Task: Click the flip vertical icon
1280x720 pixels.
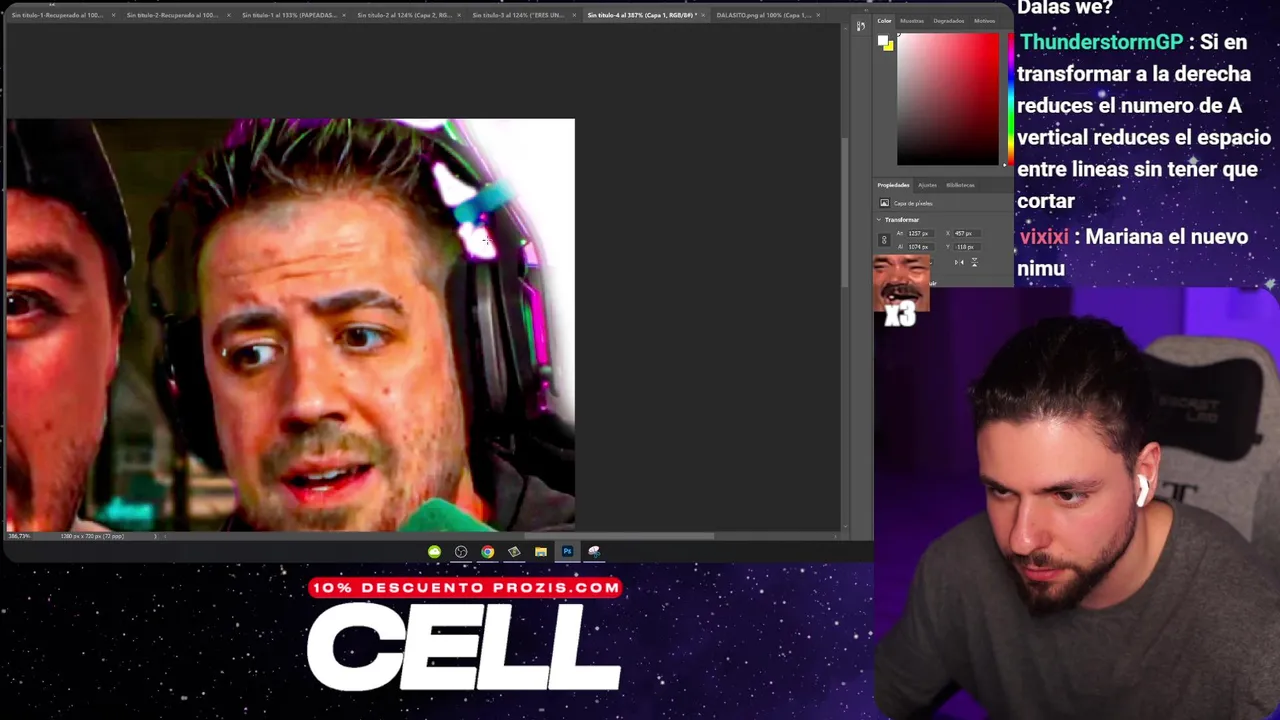Action: [974, 263]
